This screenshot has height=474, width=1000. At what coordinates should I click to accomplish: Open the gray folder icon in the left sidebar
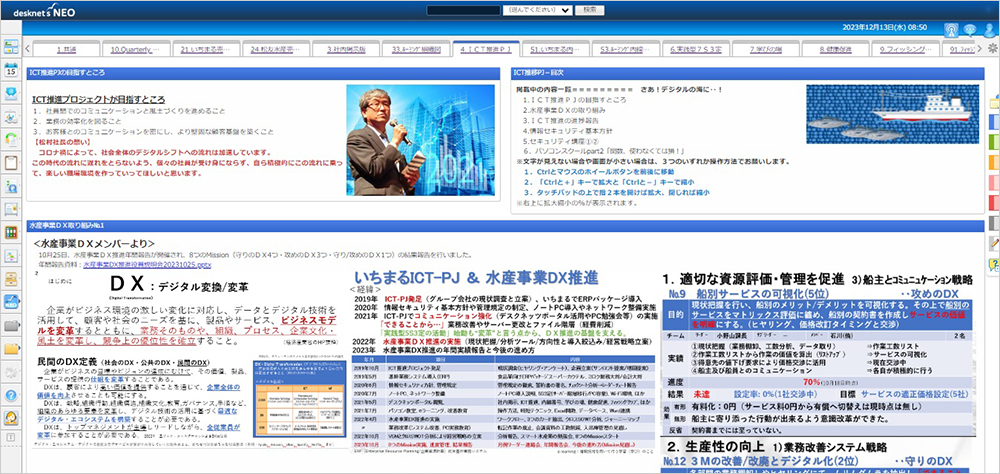(x=11, y=325)
